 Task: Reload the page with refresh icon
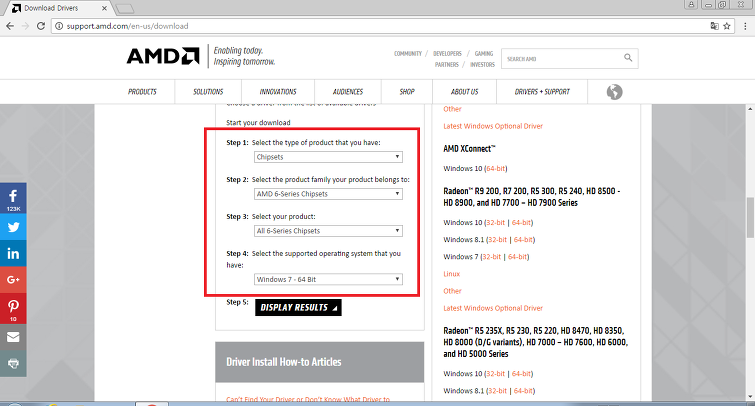pos(41,26)
